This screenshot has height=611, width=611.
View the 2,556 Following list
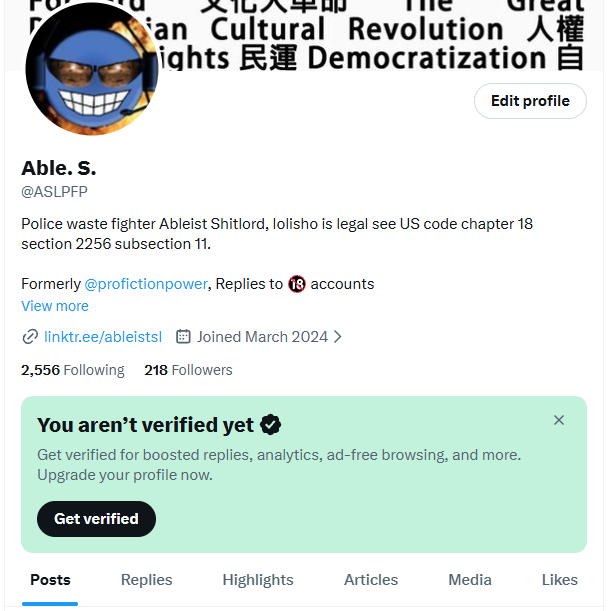(72, 370)
